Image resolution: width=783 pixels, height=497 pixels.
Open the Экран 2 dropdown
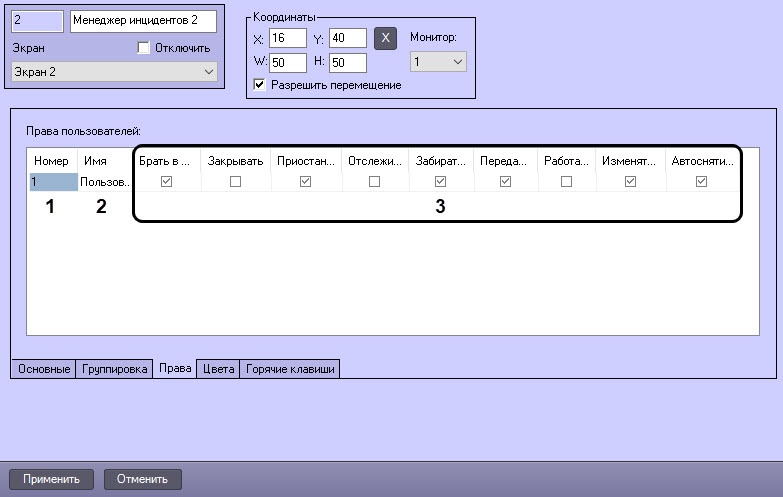click(x=114, y=72)
